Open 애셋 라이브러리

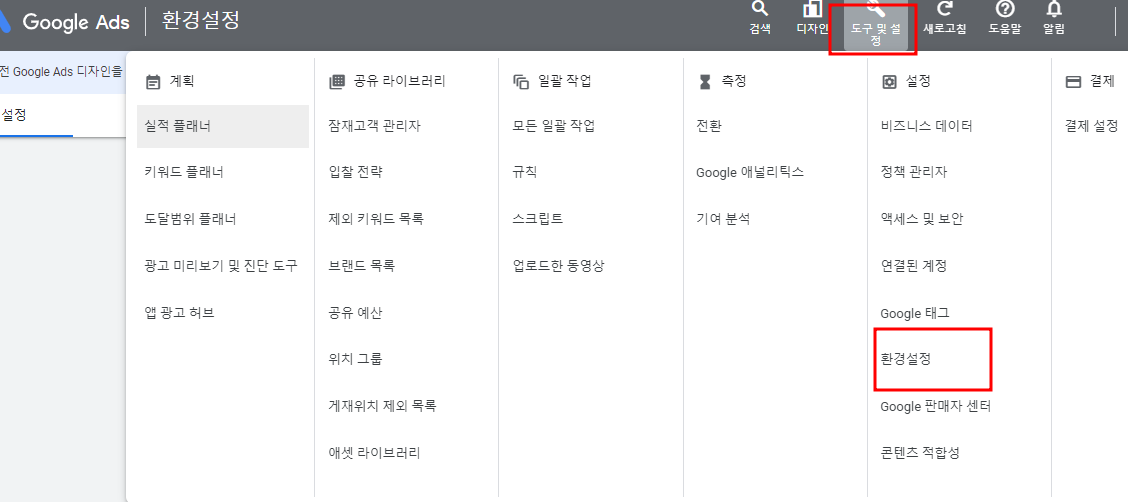pyautogui.click(x=374, y=453)
